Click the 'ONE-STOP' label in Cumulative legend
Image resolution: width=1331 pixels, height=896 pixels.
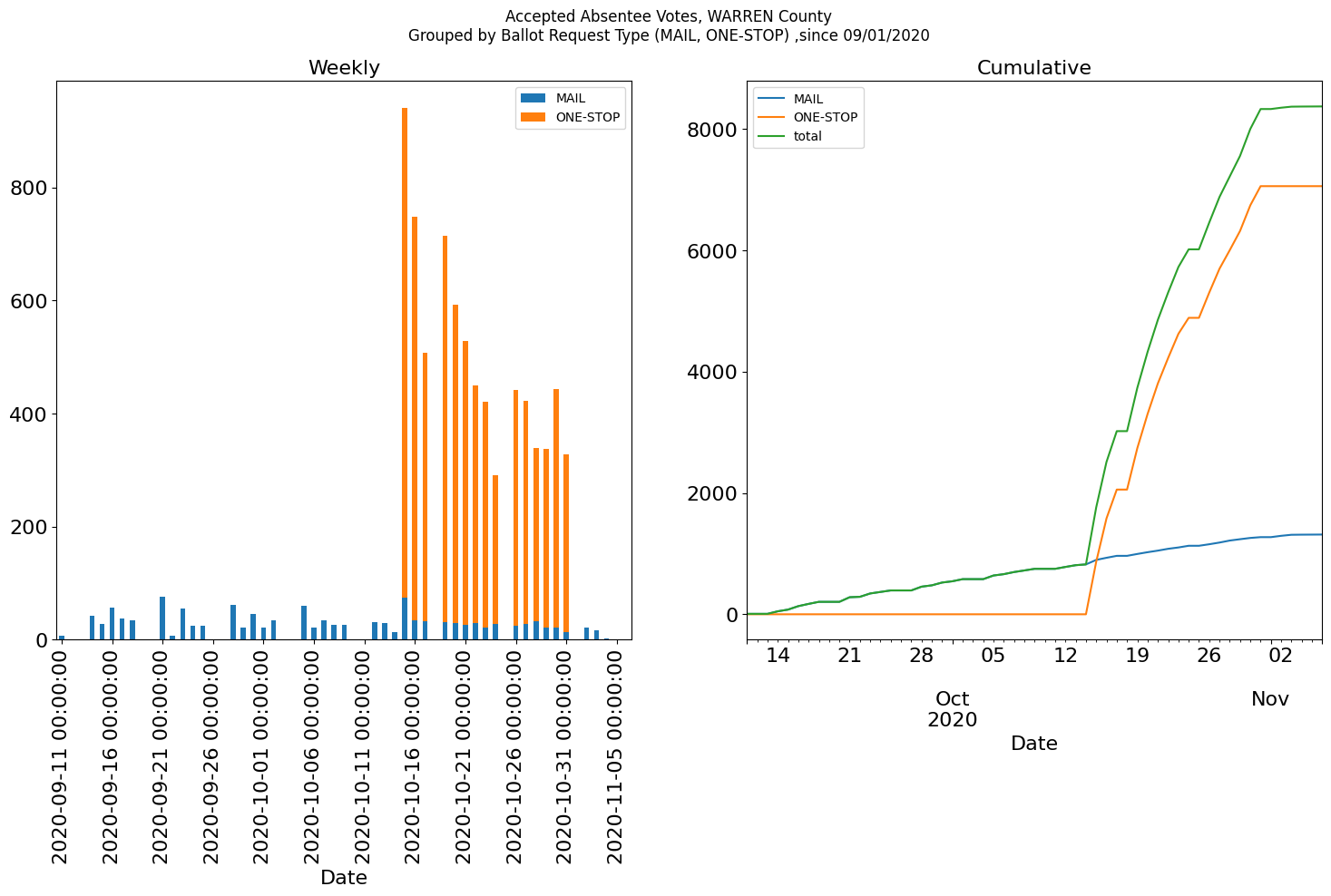coord(826,118)
